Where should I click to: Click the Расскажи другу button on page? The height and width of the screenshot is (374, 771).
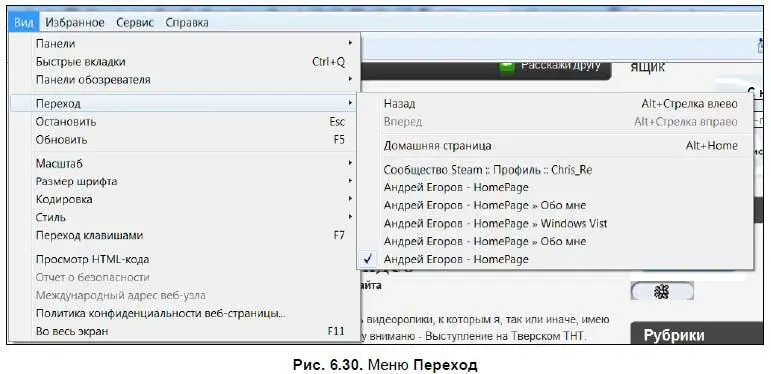(561, 65)
